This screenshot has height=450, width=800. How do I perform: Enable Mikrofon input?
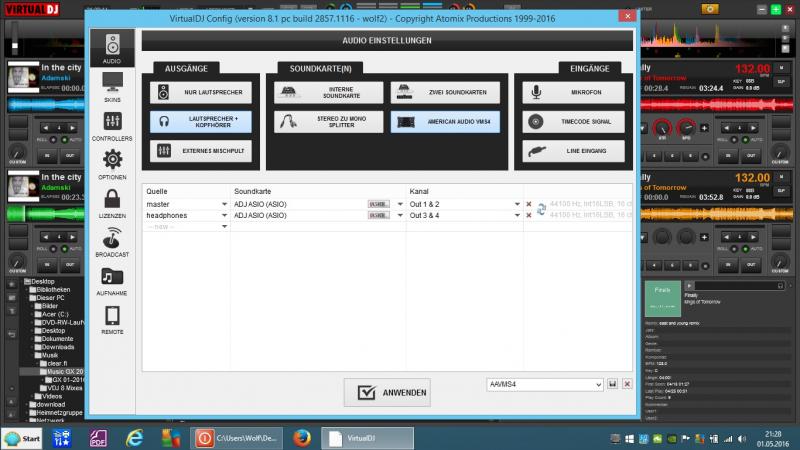tap(573, 92)
